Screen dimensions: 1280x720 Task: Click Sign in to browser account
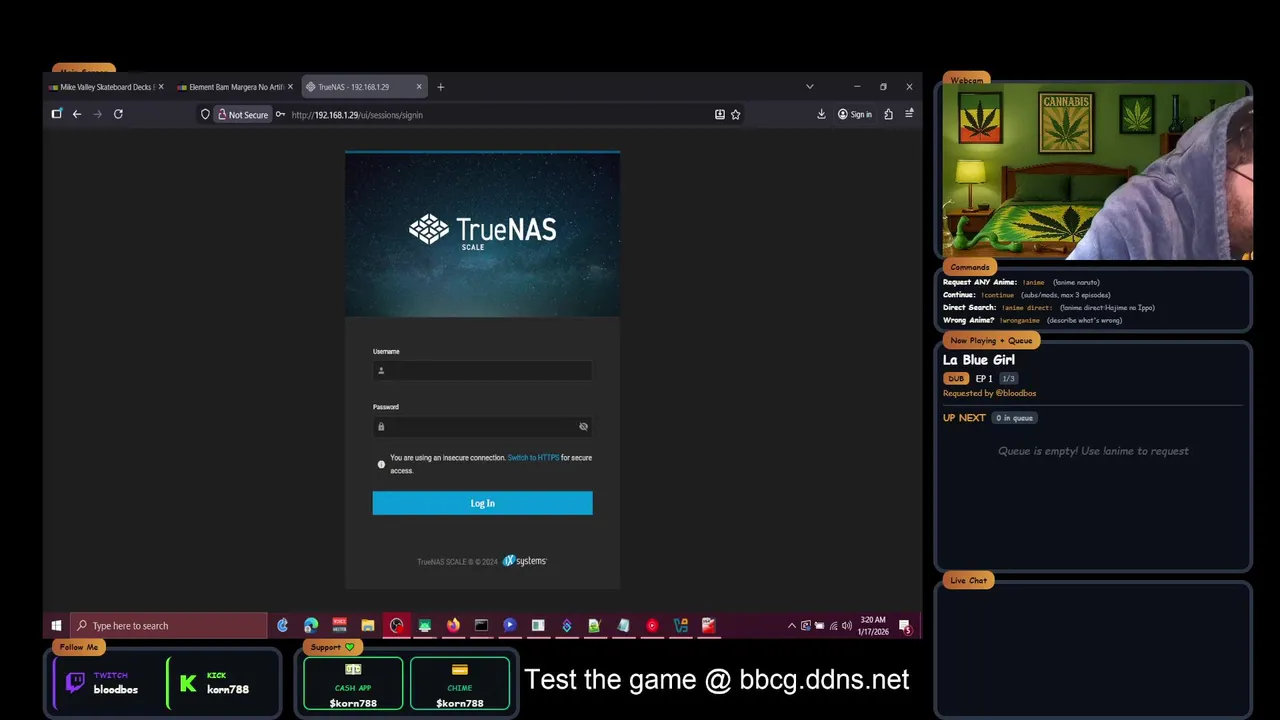coord(855,115)
